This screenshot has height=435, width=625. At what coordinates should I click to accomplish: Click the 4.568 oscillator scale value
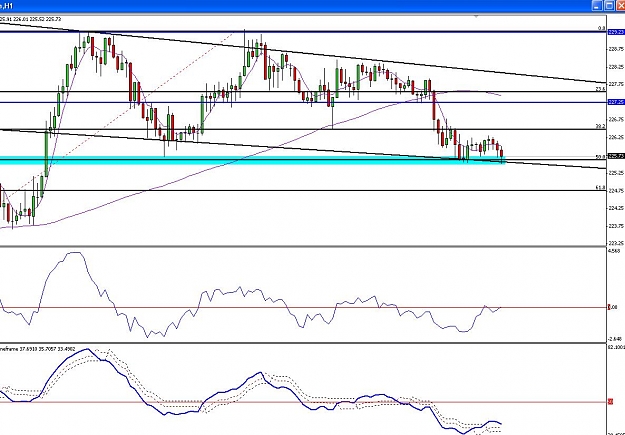614,251
